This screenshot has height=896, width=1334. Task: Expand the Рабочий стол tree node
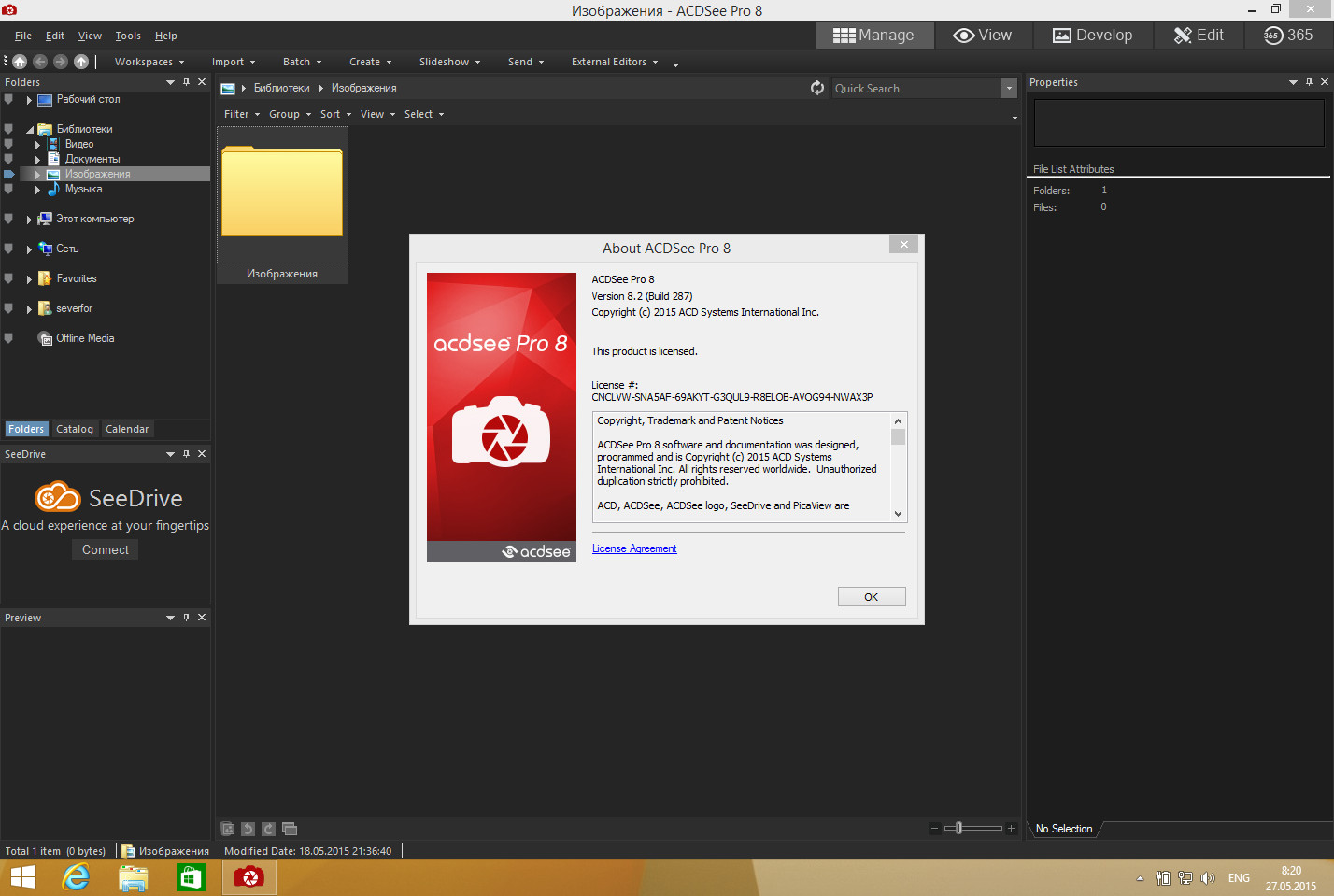coord(29,99)
